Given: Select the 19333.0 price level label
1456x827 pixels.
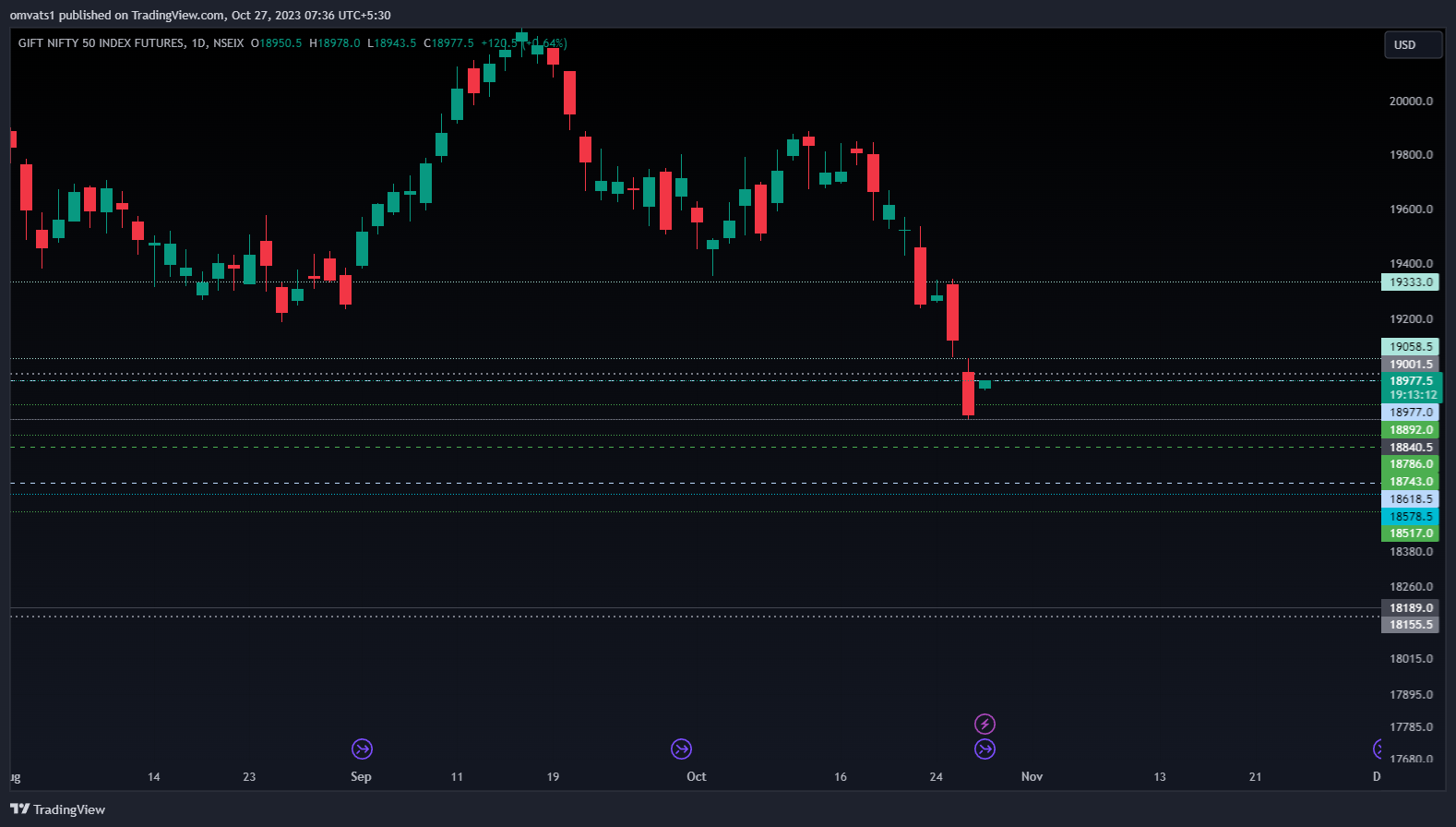Looking at the screenshot, I should click(1410, 282).
